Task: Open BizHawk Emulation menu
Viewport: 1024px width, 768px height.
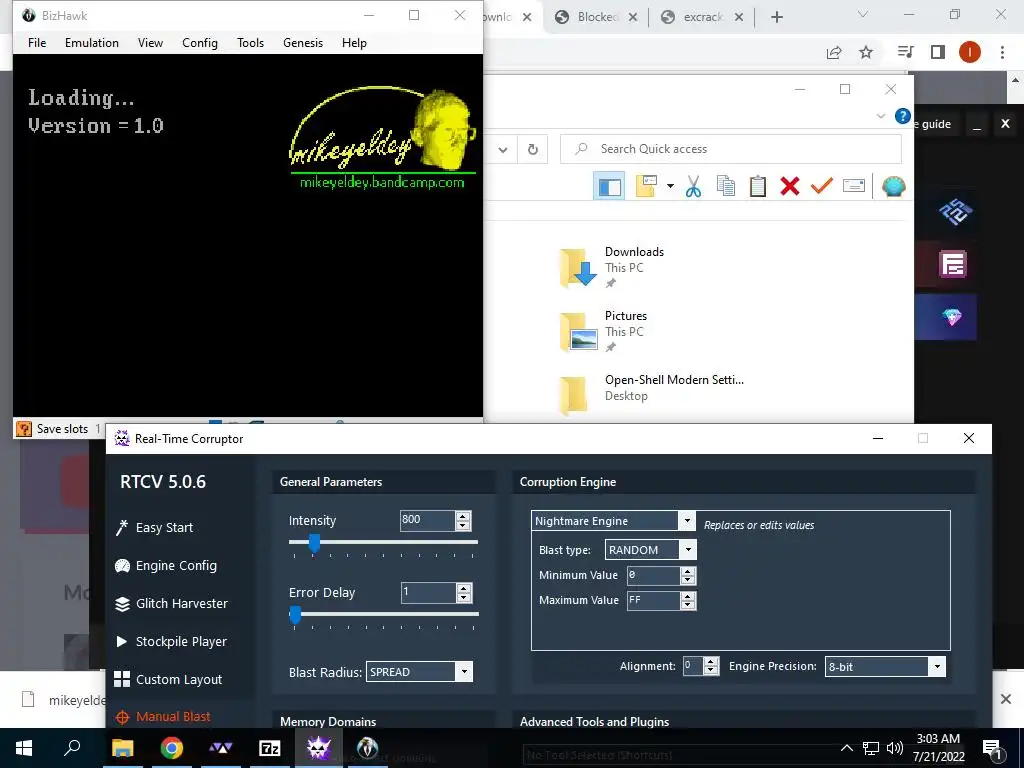Action: (92, 43)
